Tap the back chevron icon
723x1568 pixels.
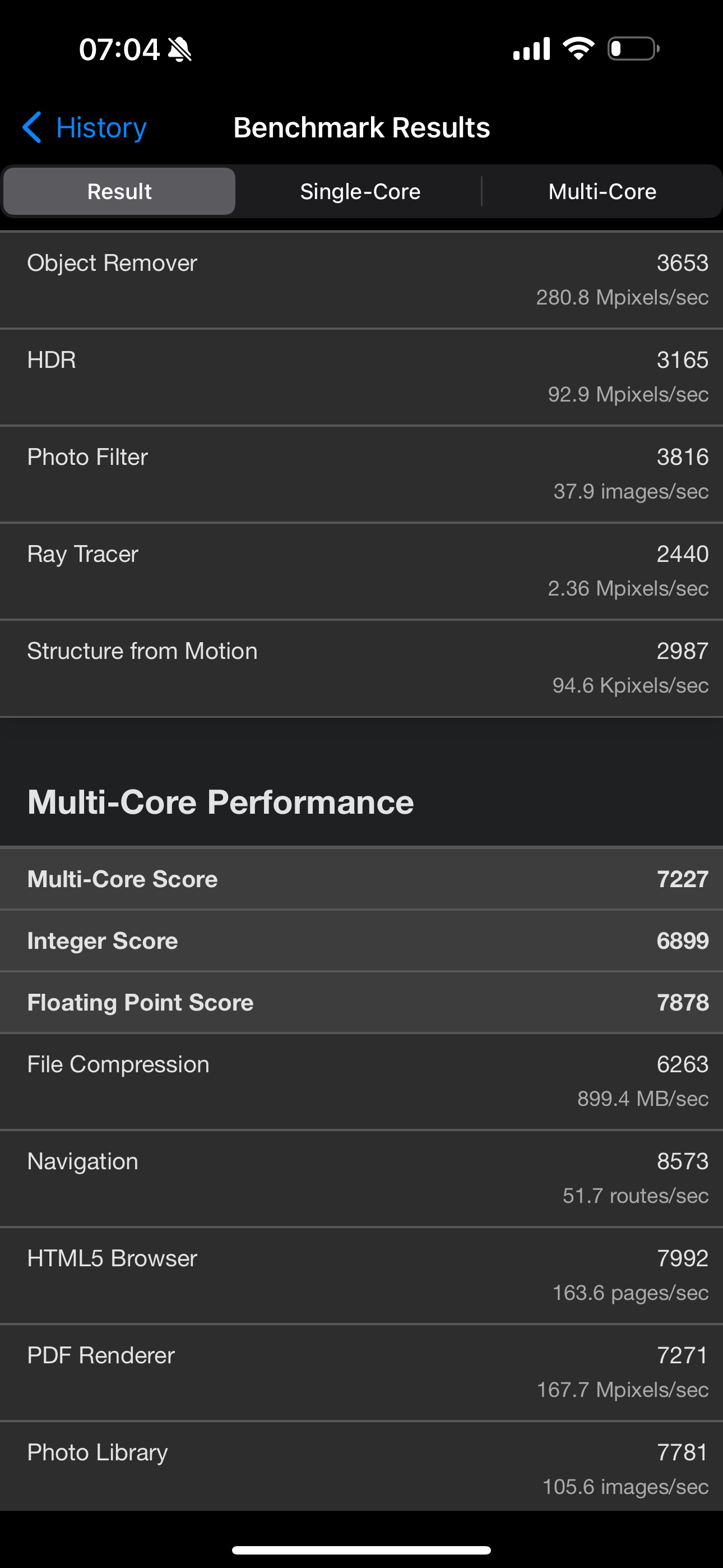click(x=31, y=127)
